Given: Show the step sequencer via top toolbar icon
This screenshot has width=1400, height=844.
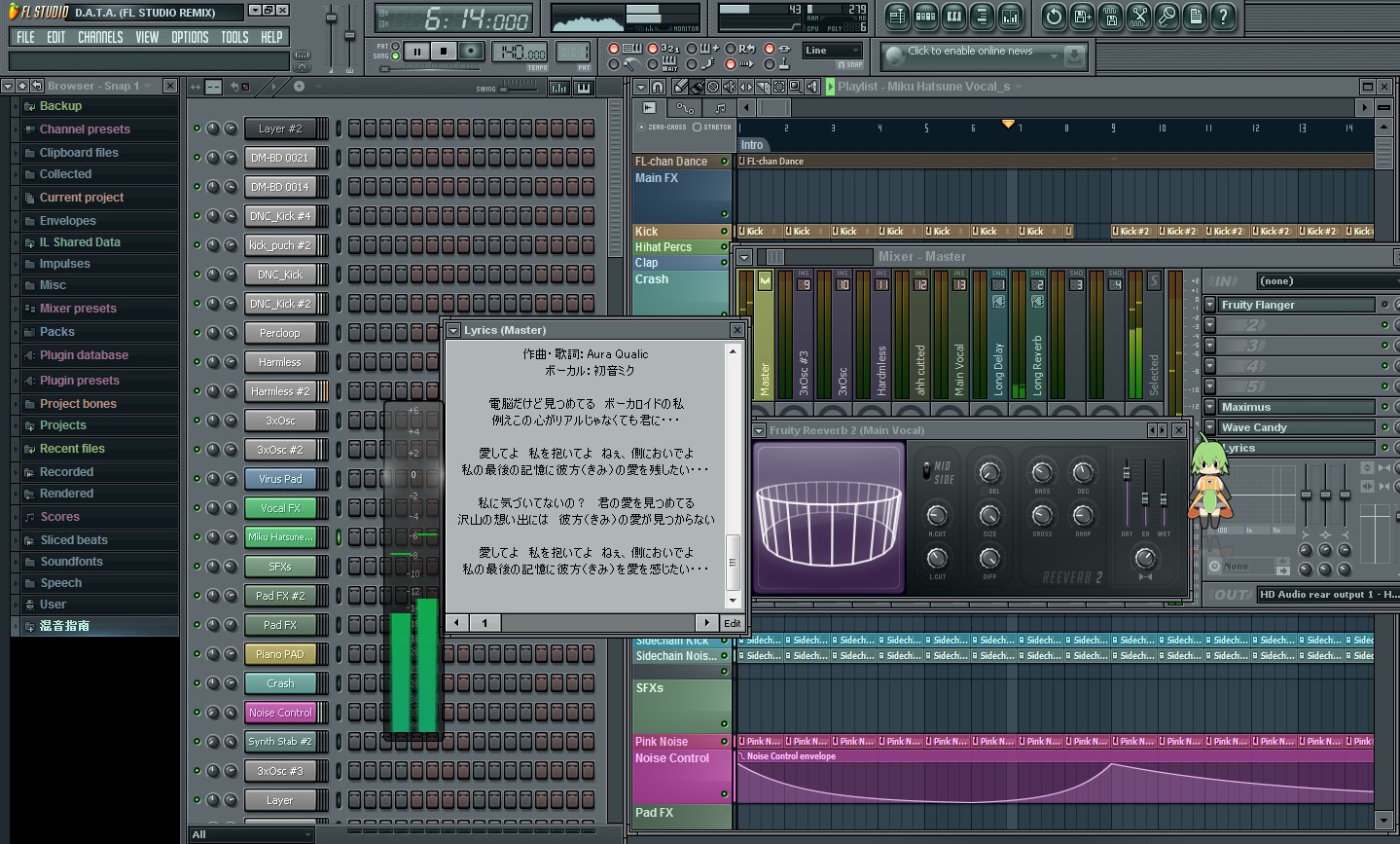Looking at the screenshot, I should click(925, 16).
